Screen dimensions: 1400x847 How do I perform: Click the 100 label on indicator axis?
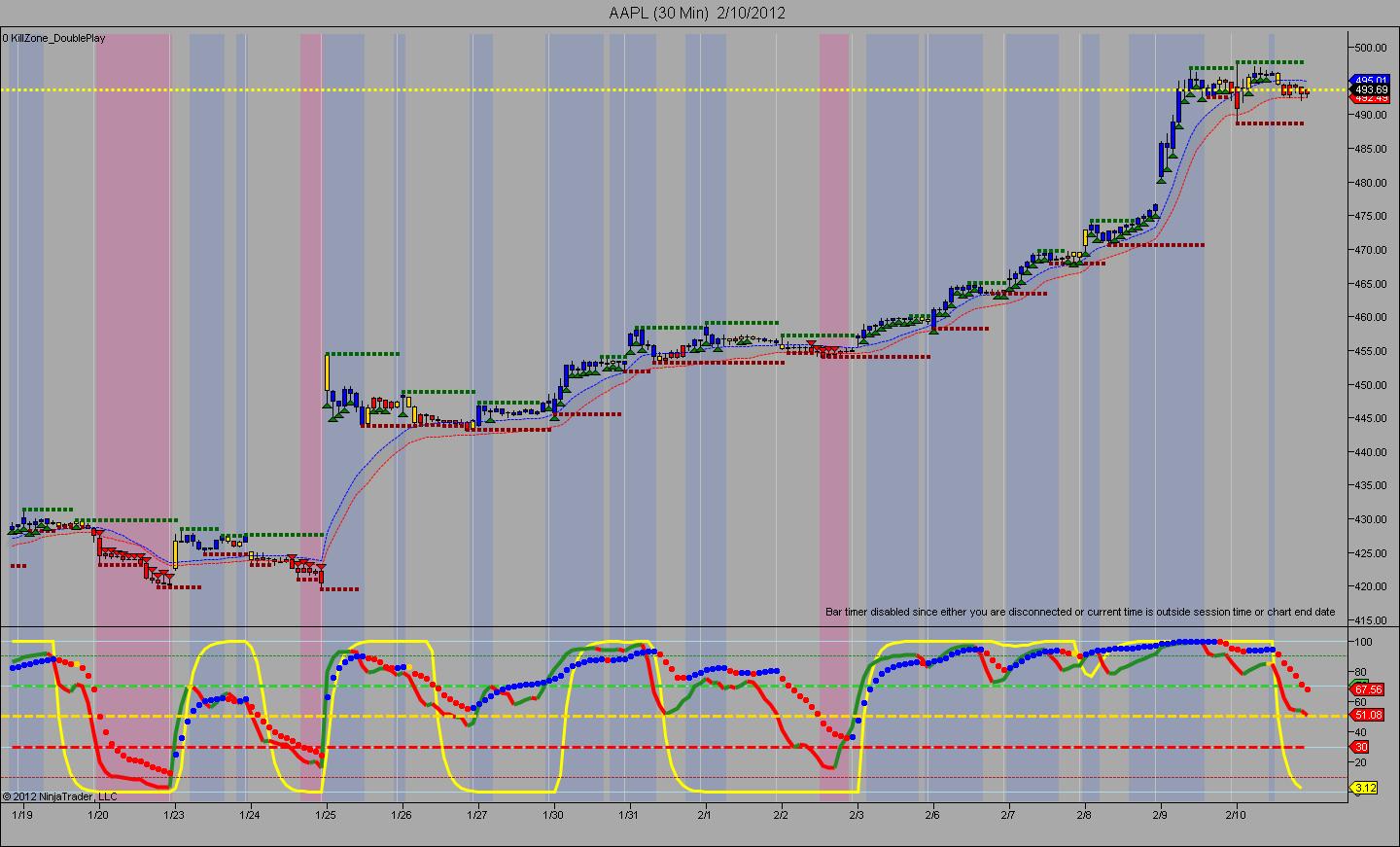point(1362,642)
